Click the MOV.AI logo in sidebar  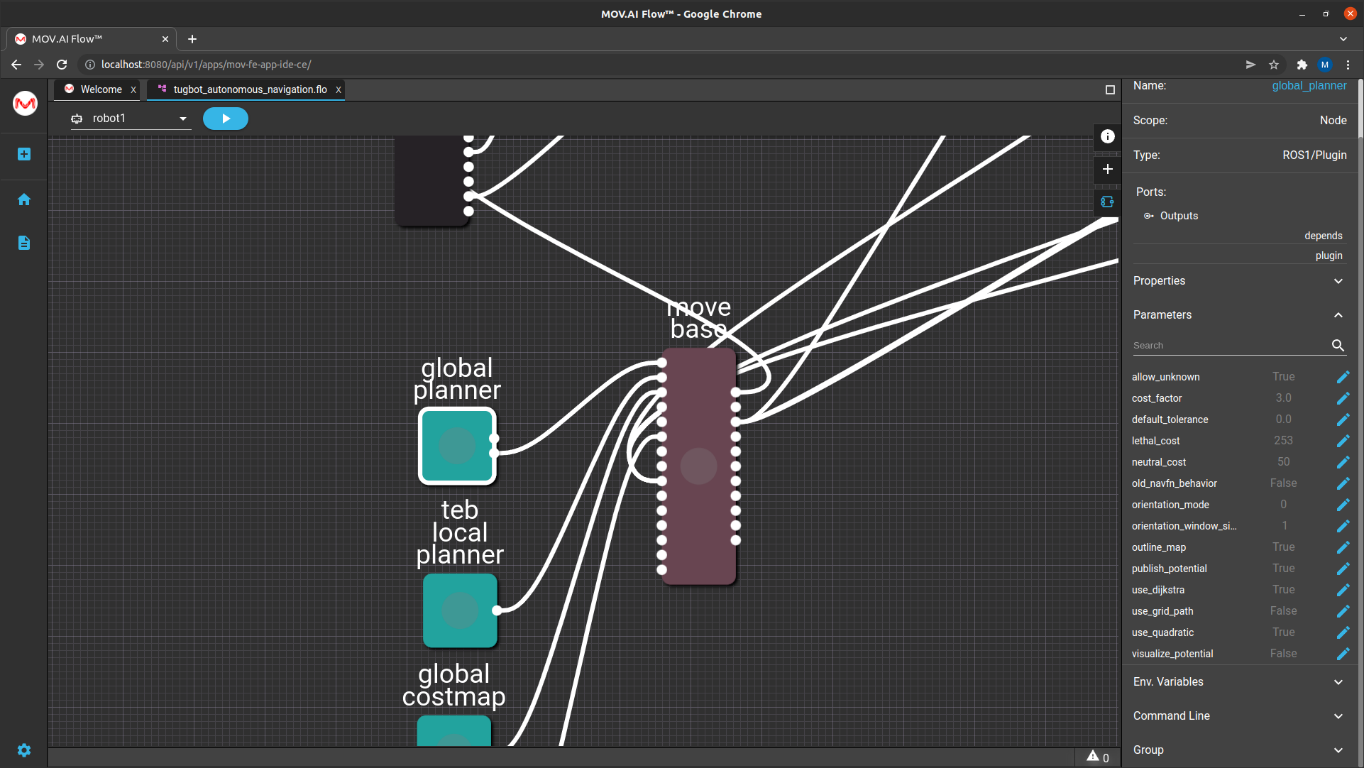25,103
